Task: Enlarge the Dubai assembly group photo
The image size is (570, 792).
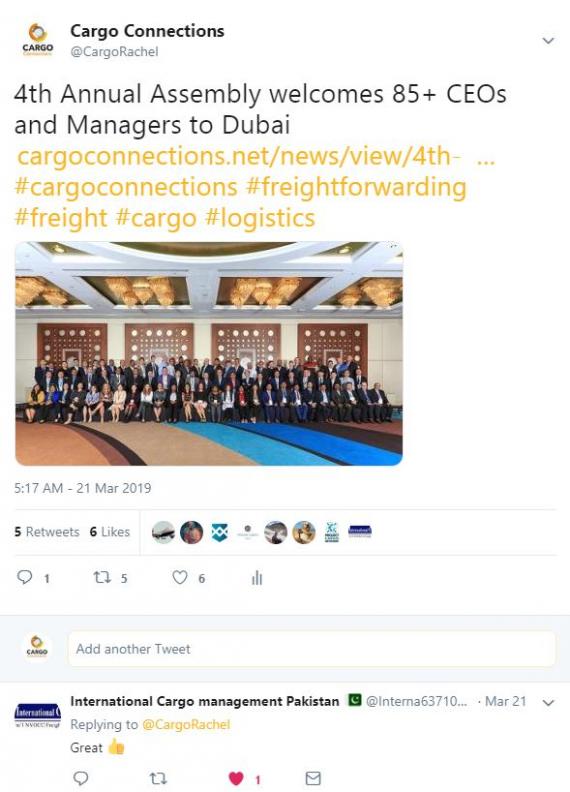Action: [x=209, y=354]
